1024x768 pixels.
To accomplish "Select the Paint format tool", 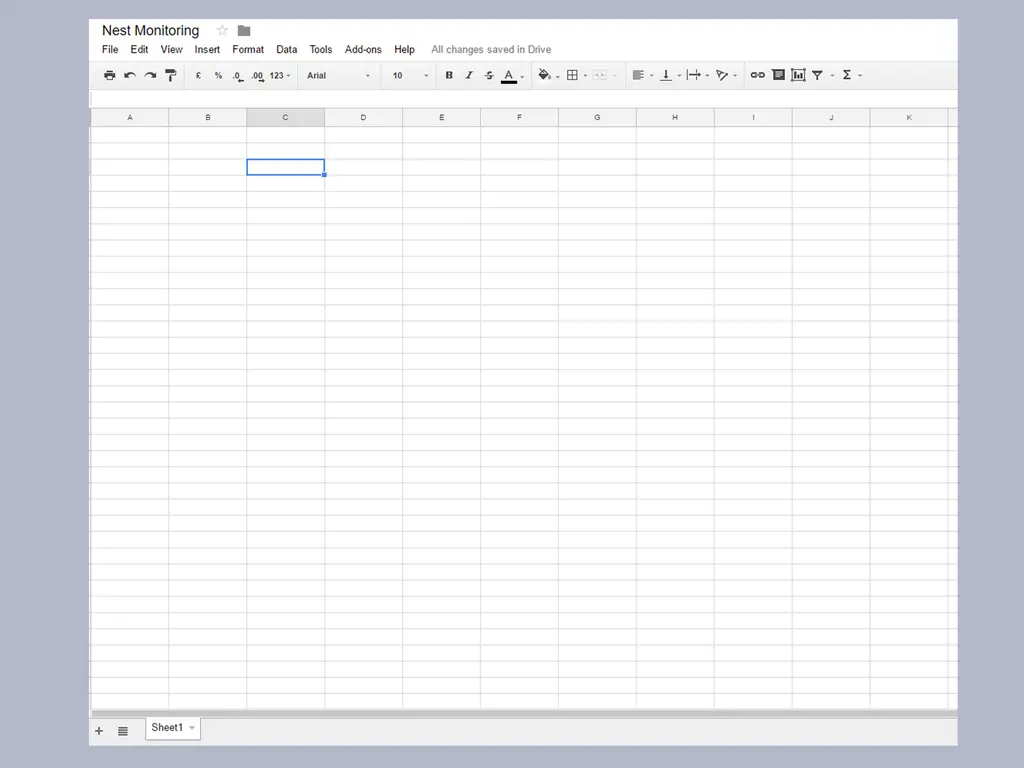I will [x=171, y=75].
